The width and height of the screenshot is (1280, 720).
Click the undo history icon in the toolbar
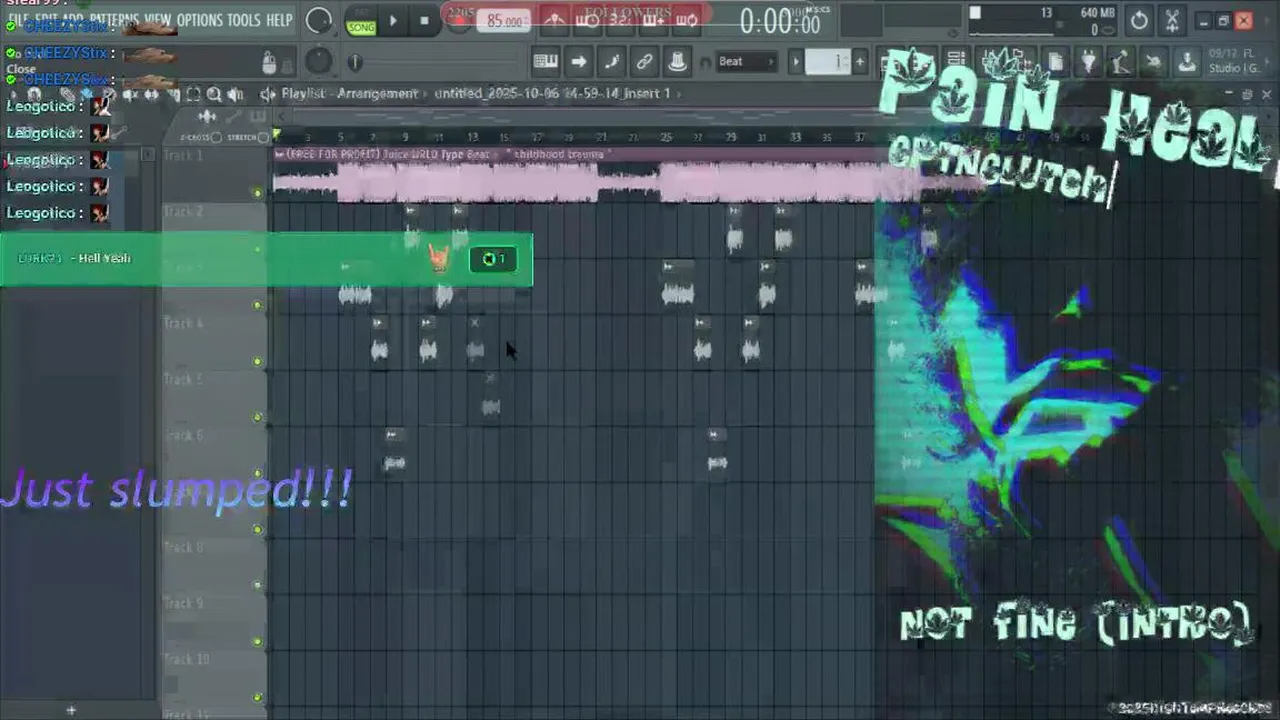pos(1153,62)
